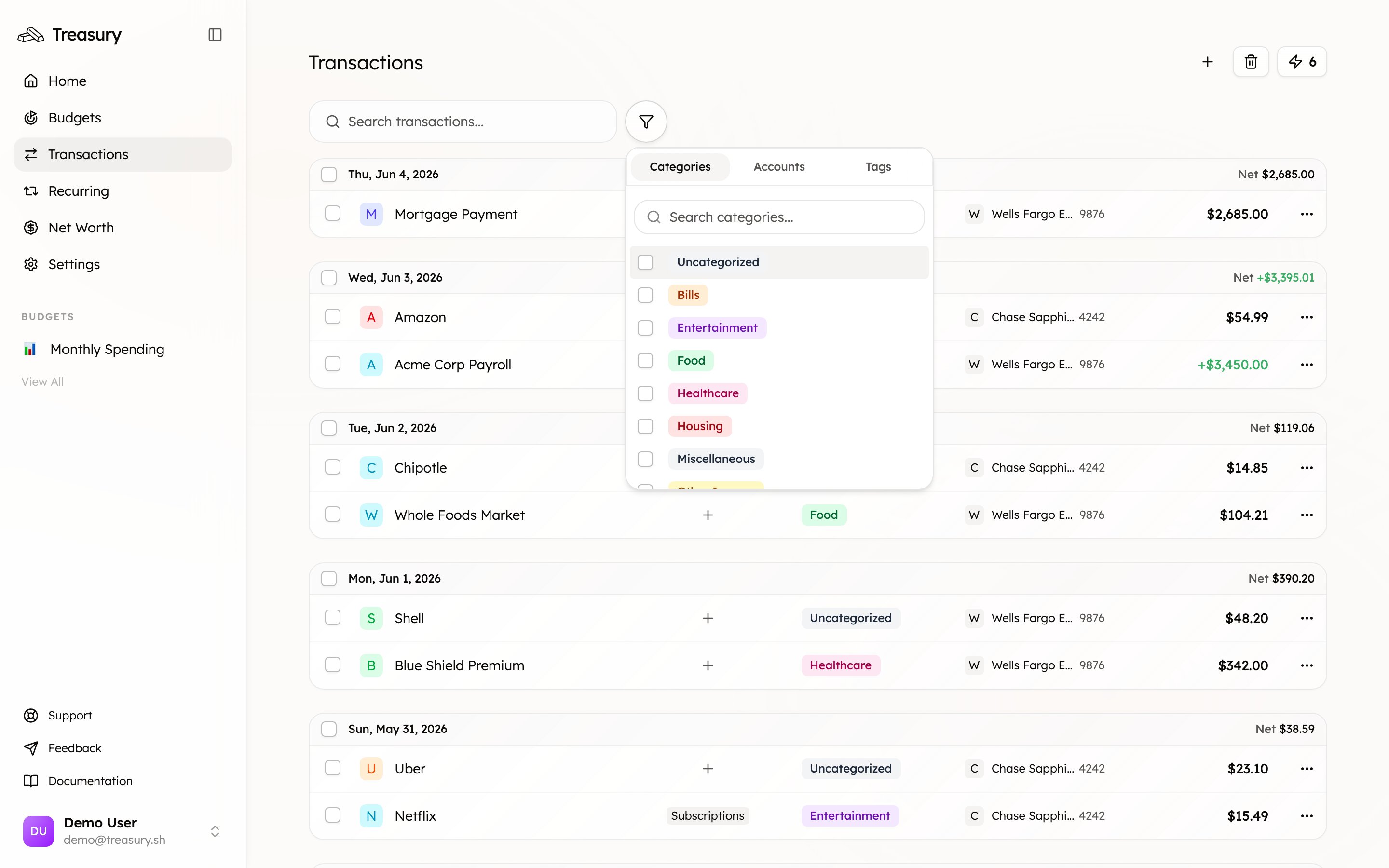Open the Monthly Spending budget
The image size is (1389, 868).
108,349
